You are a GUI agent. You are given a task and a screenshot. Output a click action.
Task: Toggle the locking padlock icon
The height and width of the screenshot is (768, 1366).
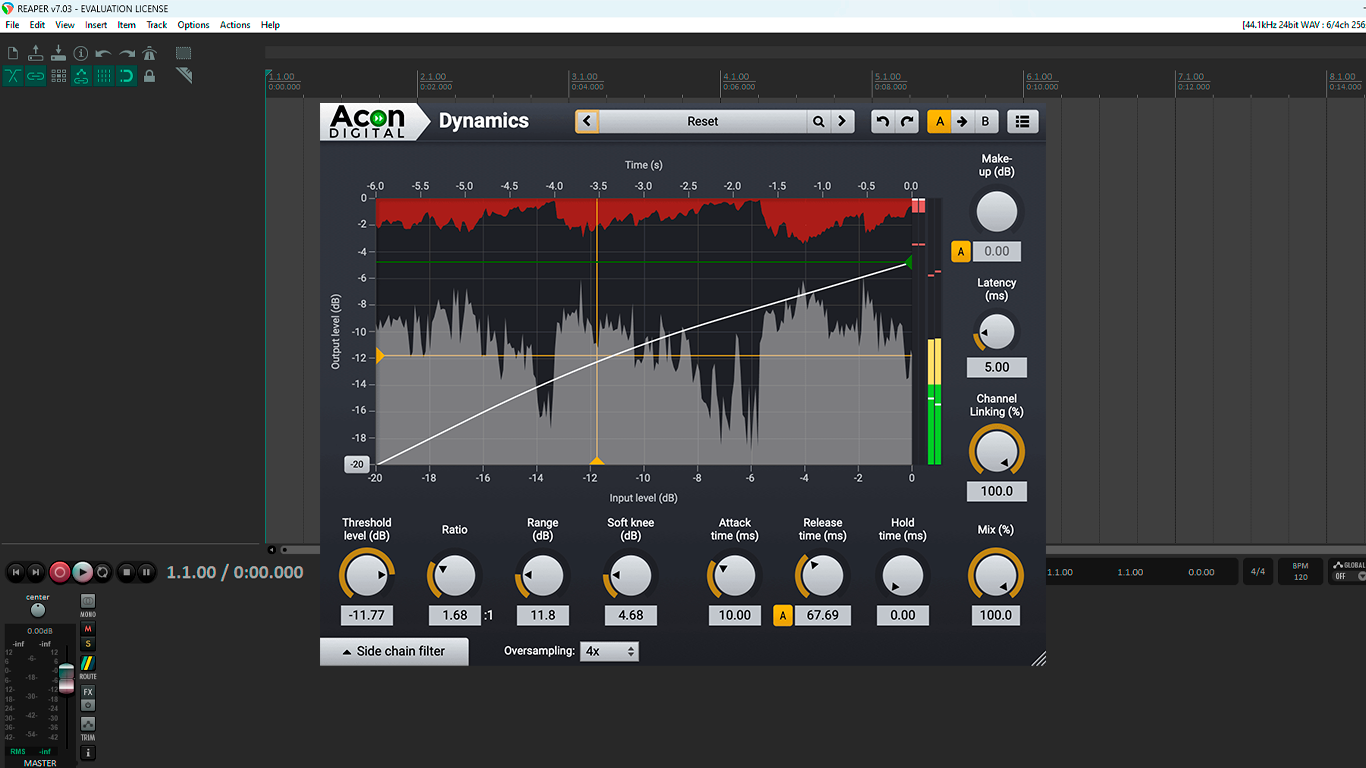coord(150,76)
